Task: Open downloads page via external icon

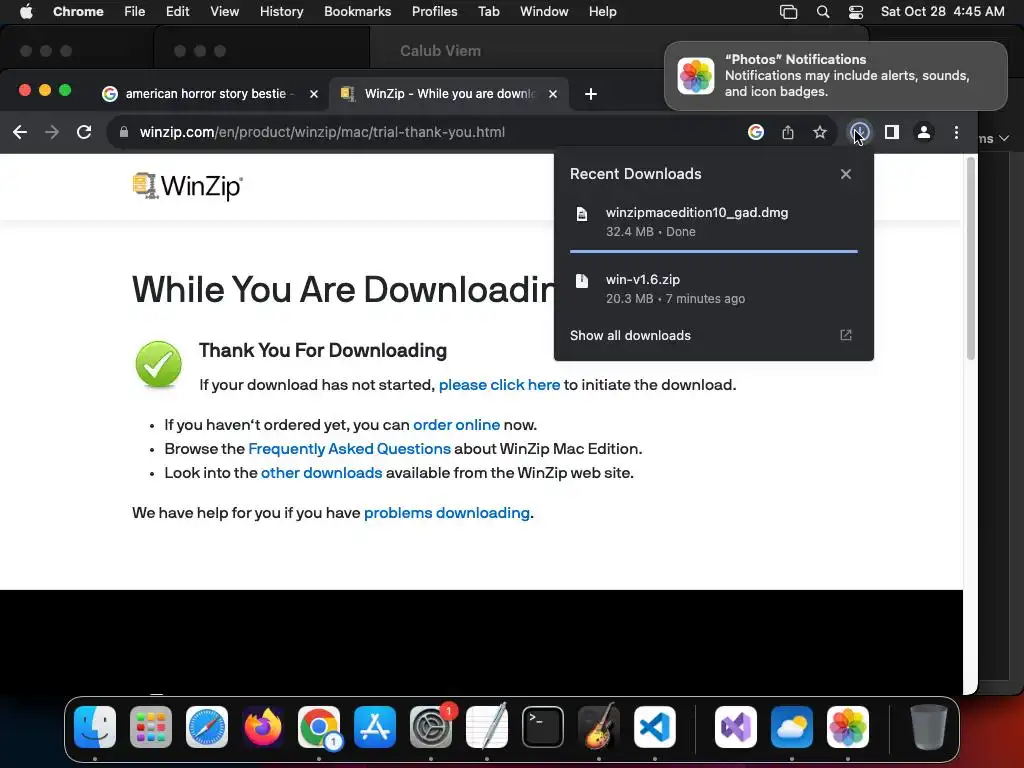Action: point(846,335)
